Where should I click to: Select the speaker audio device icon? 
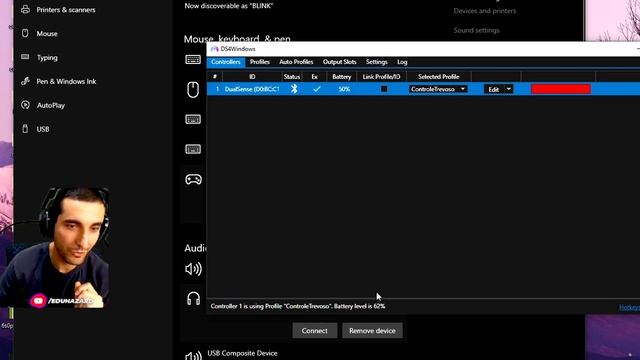(193, 269)
